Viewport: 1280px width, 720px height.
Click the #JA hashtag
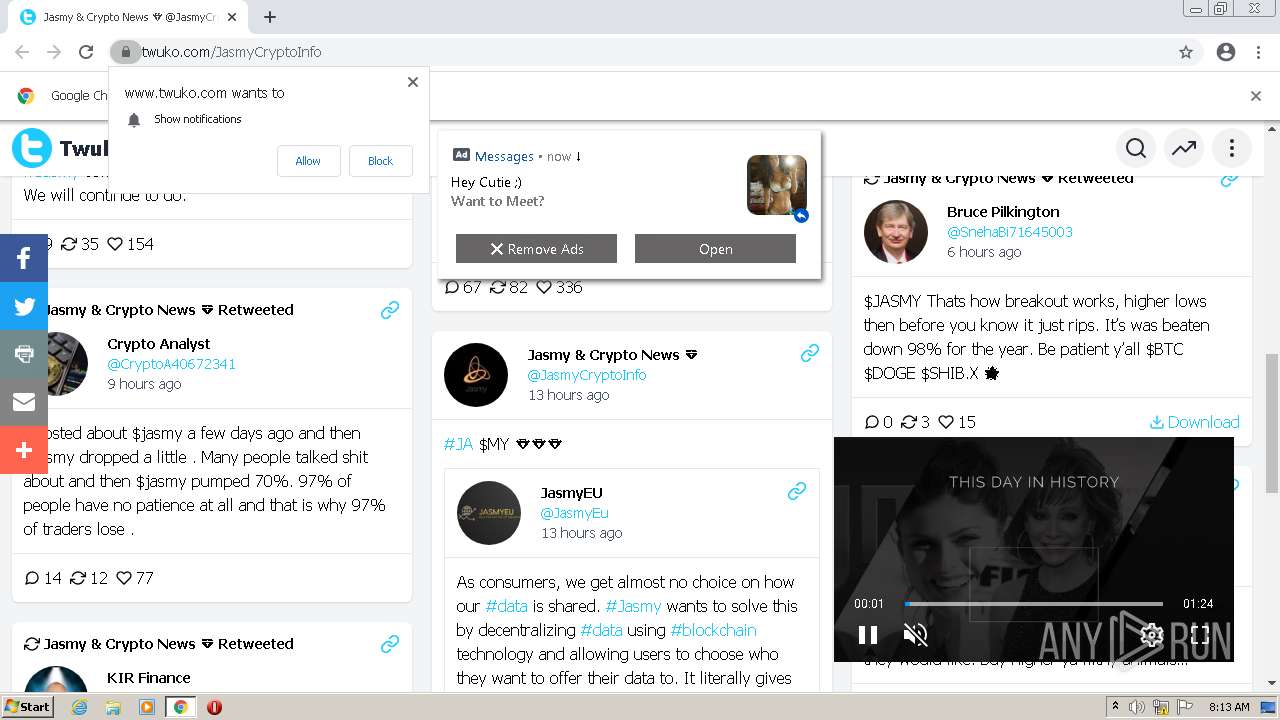pyautogui.click(x=458, y=444)
